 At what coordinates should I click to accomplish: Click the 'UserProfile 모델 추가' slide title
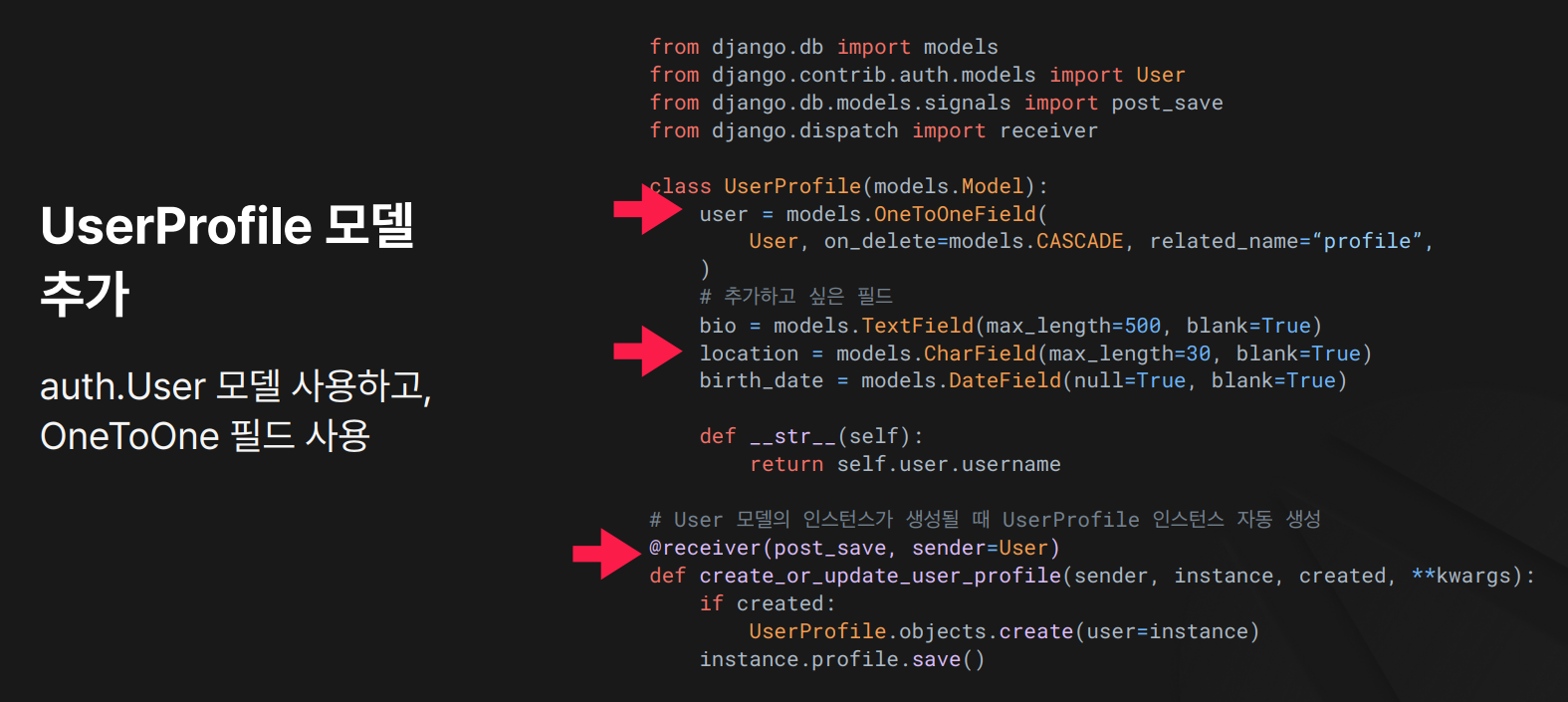pos(227,259)
